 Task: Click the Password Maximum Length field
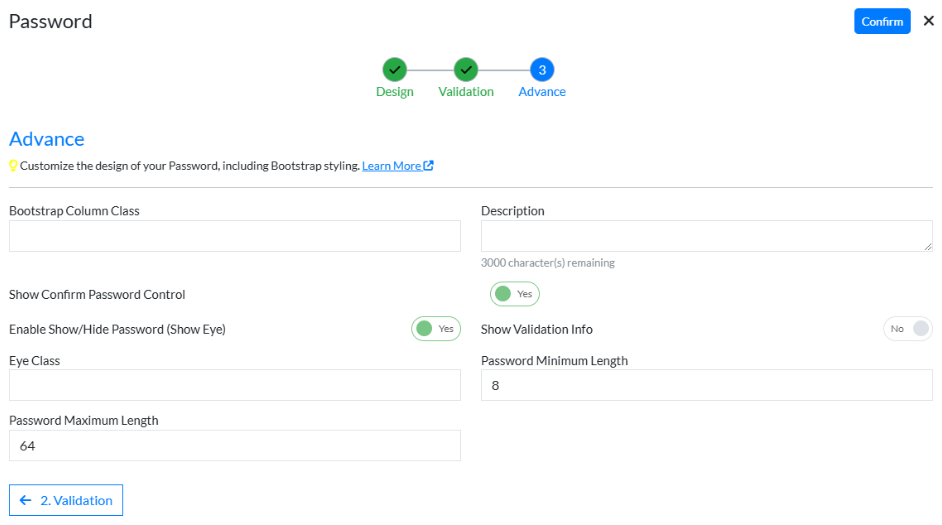[235, 446]
